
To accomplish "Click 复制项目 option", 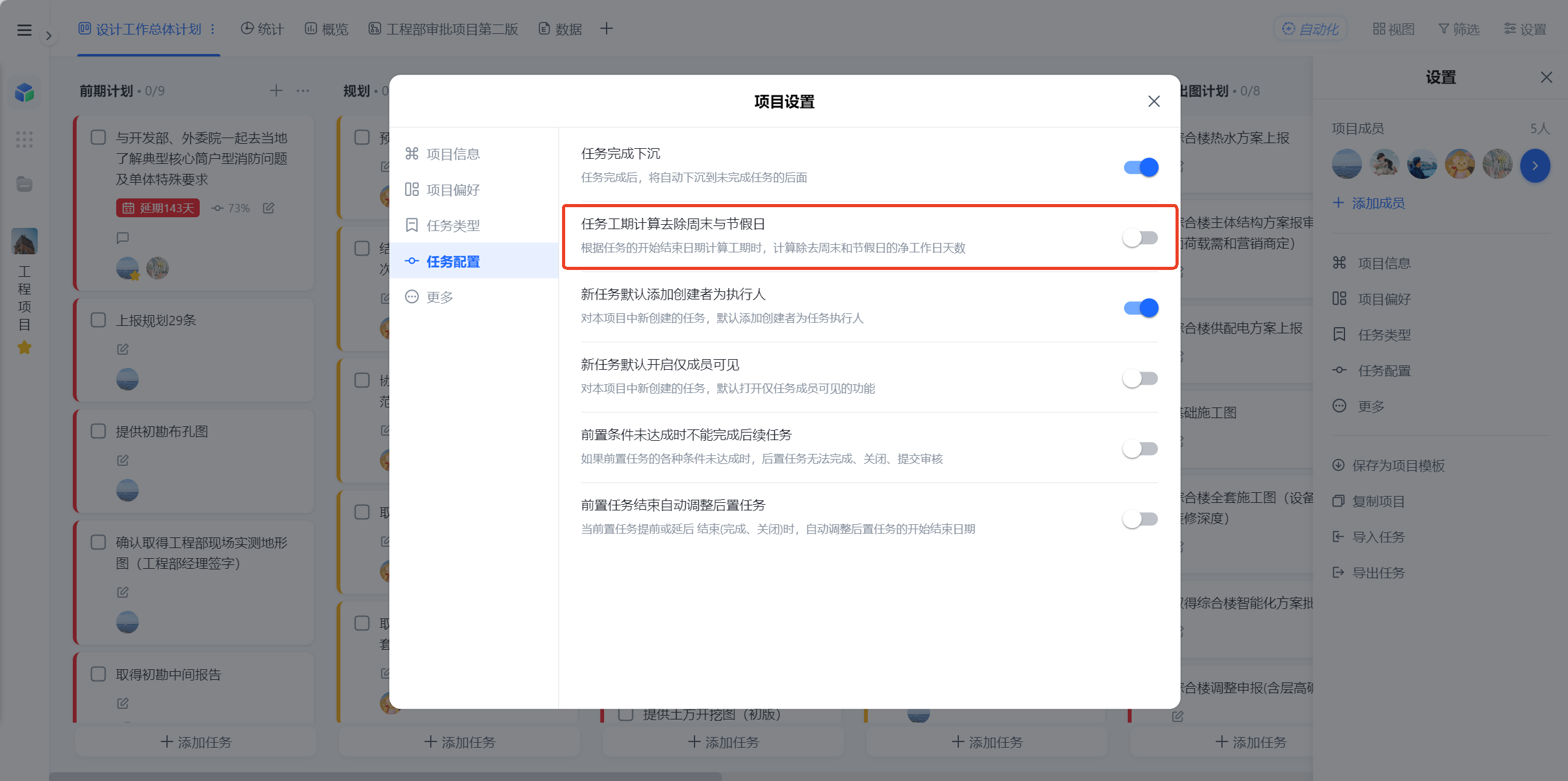I will (1369, 501).
